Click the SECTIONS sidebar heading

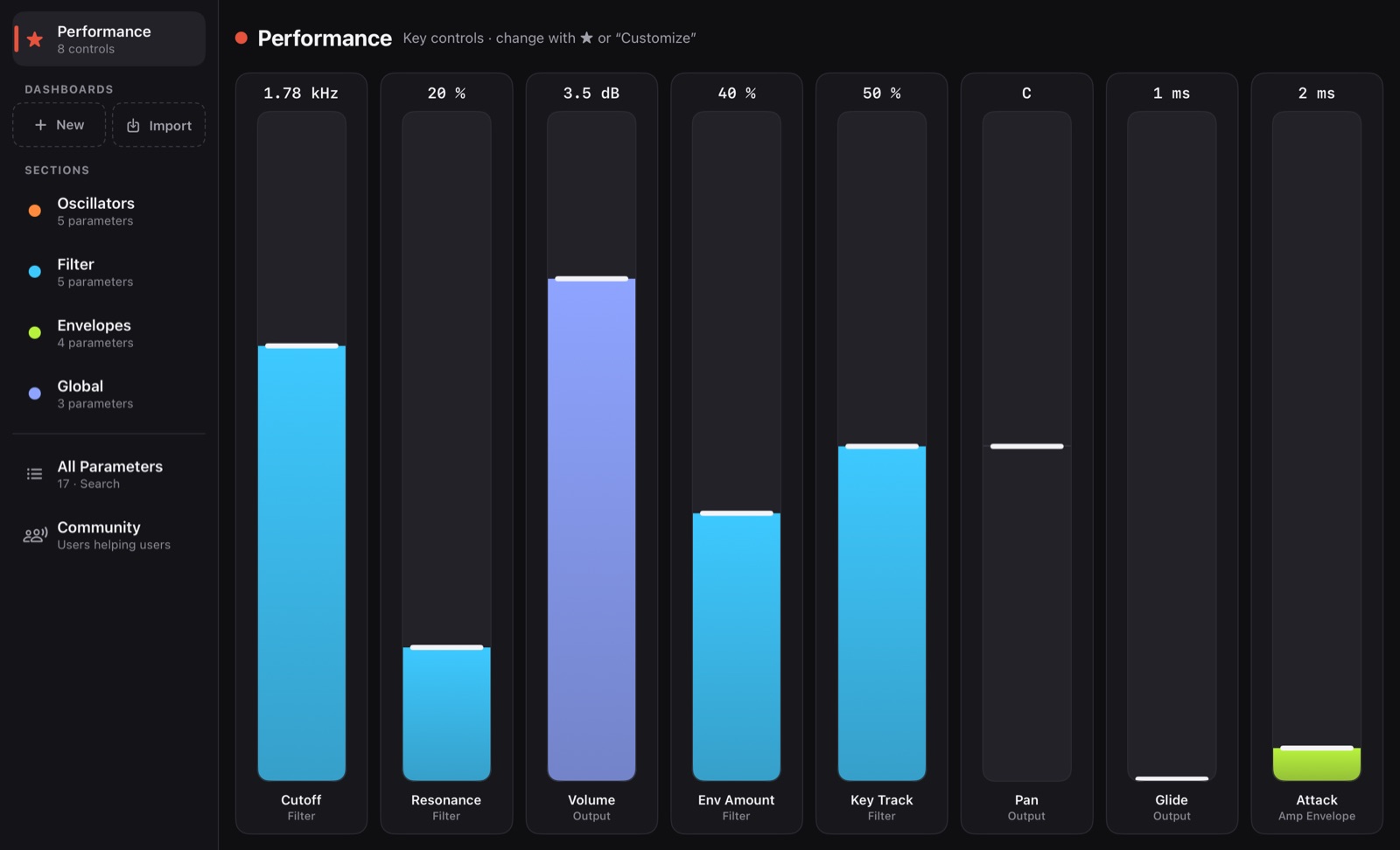(x=57, y=170)
